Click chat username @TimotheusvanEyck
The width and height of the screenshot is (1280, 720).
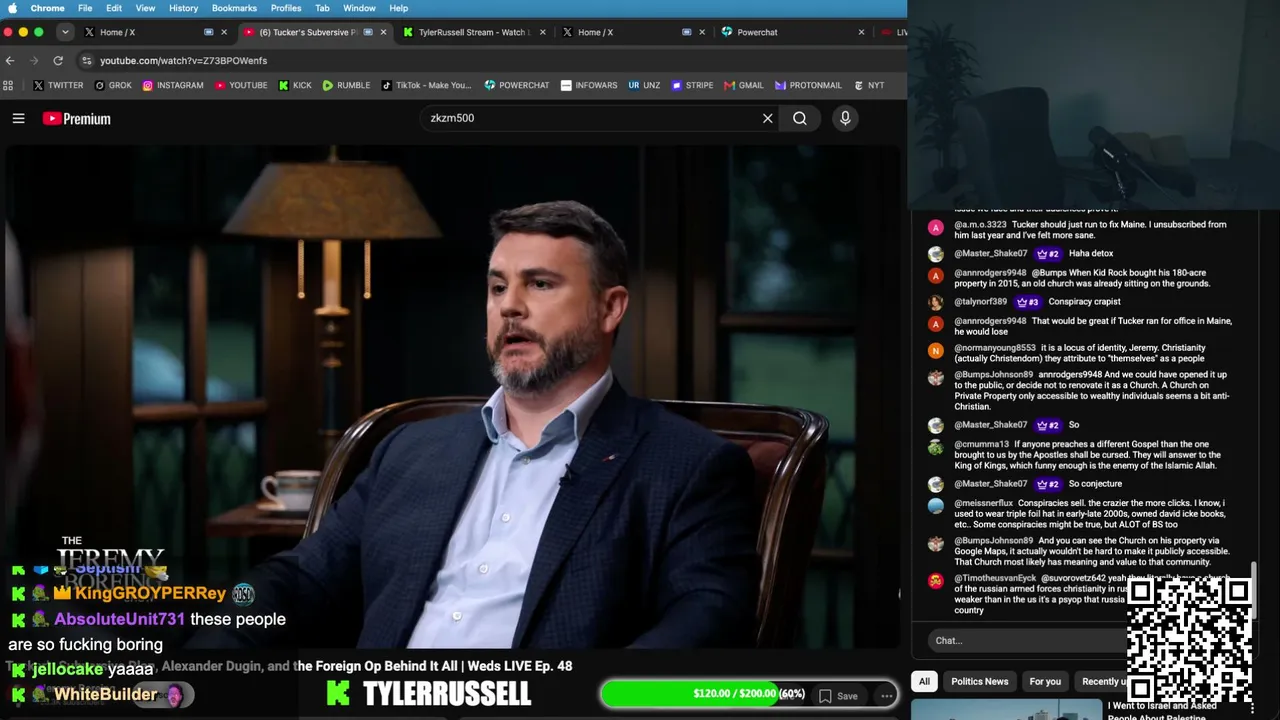995,578
